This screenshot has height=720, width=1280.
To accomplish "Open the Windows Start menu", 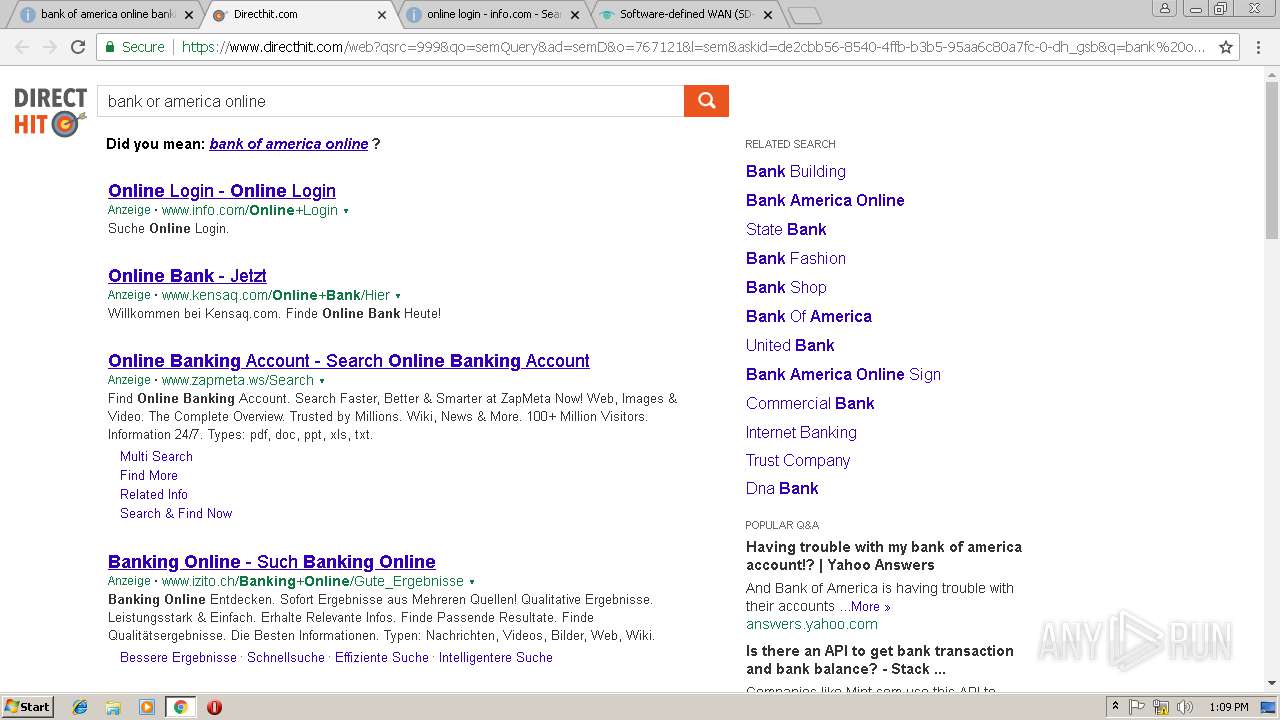I will (27, 707).
